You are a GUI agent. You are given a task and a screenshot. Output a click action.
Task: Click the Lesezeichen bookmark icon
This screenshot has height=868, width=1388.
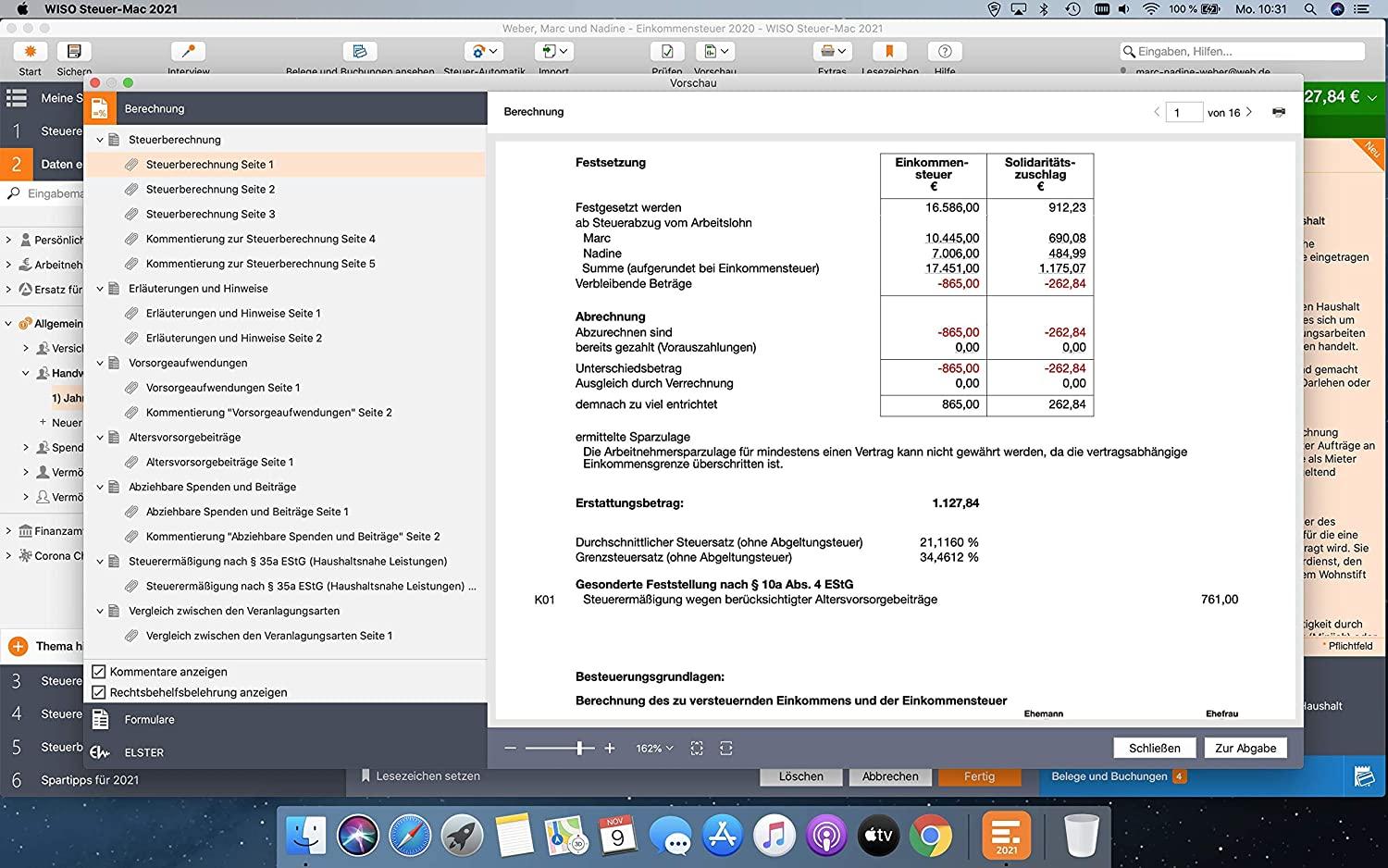pyautogui.click(x=889, y=52)
